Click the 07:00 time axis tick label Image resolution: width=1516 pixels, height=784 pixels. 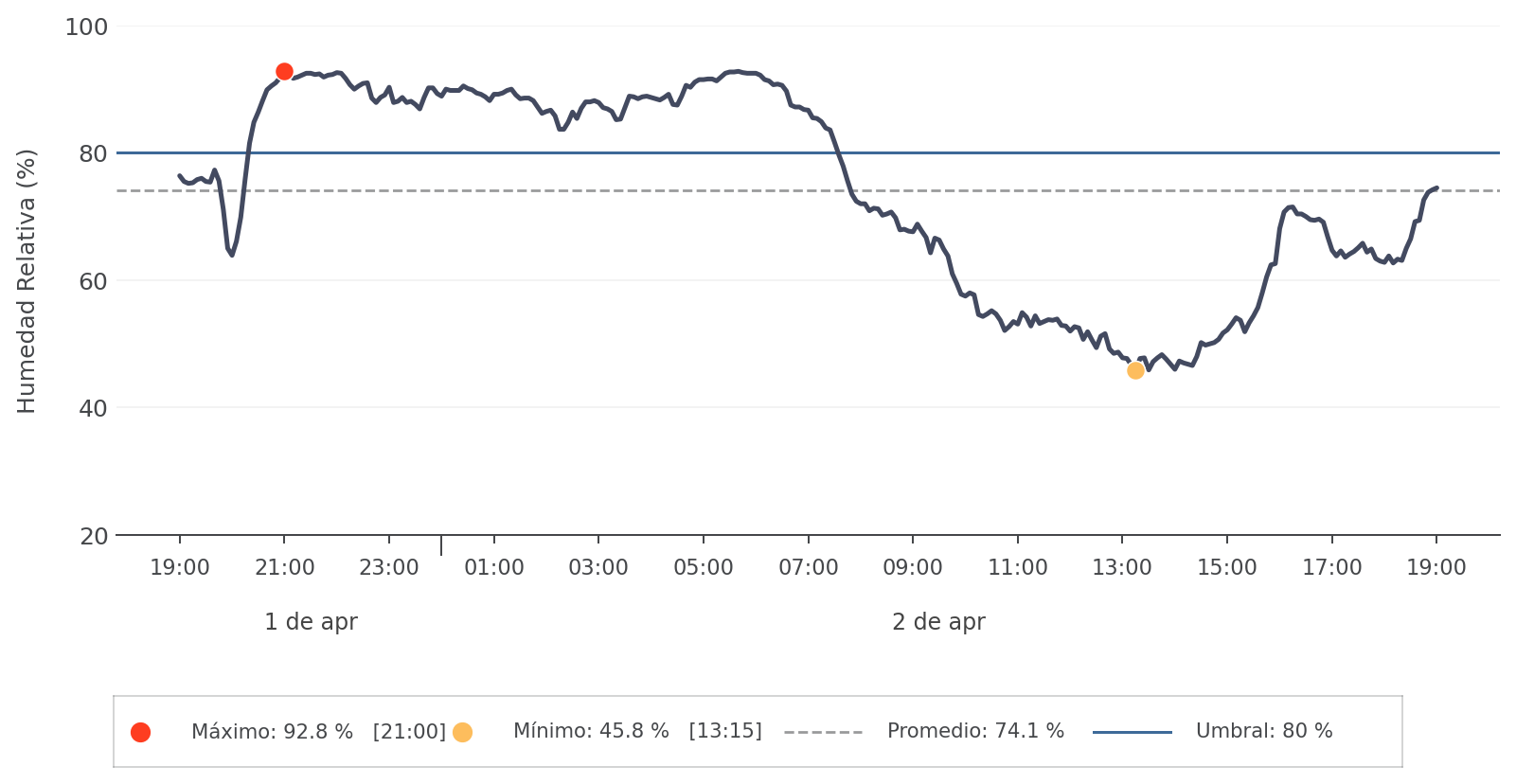[808, 568]
